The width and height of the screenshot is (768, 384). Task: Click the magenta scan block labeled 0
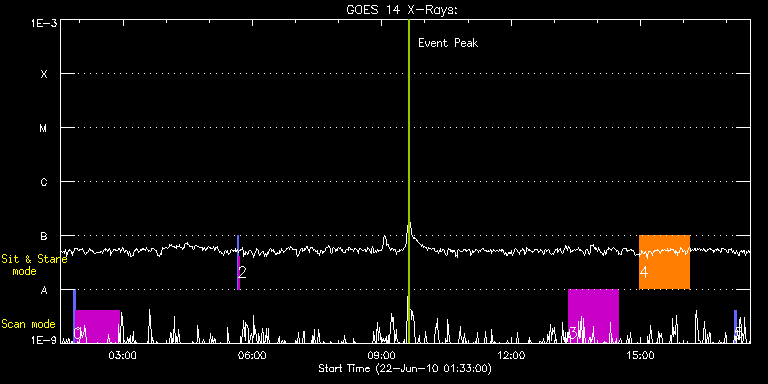pyautogui.click(x=97, y=326)
